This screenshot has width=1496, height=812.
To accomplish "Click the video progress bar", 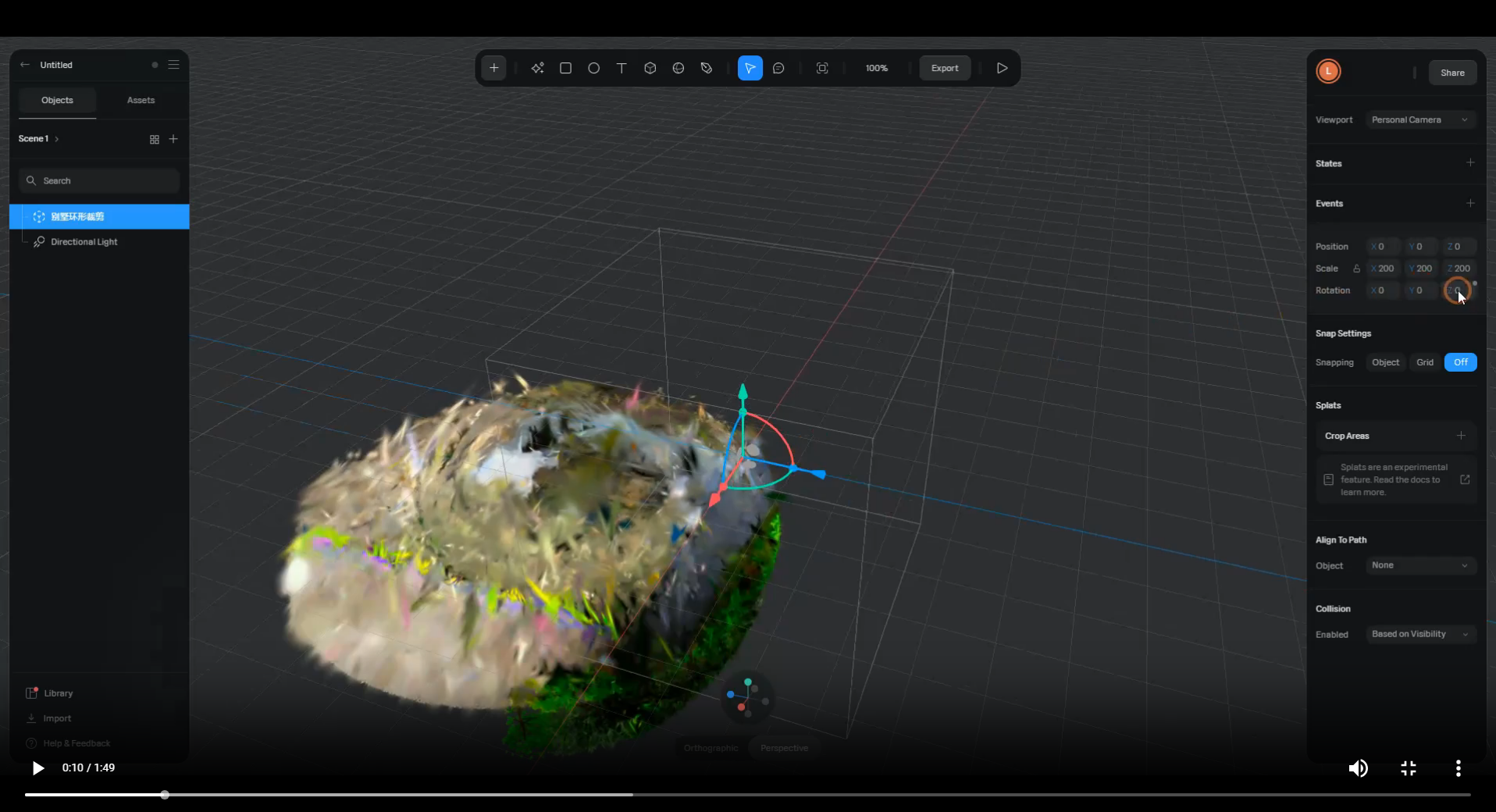I will tap(746, 795).
